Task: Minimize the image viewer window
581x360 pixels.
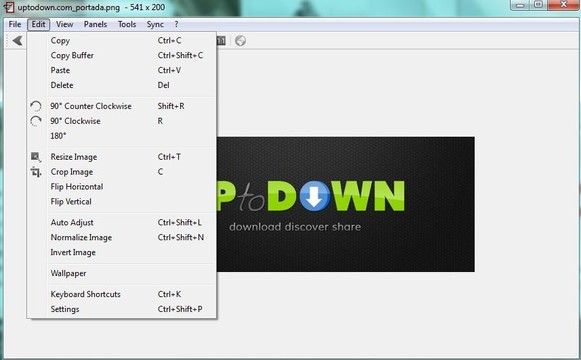Action: (x=520, y=5)
